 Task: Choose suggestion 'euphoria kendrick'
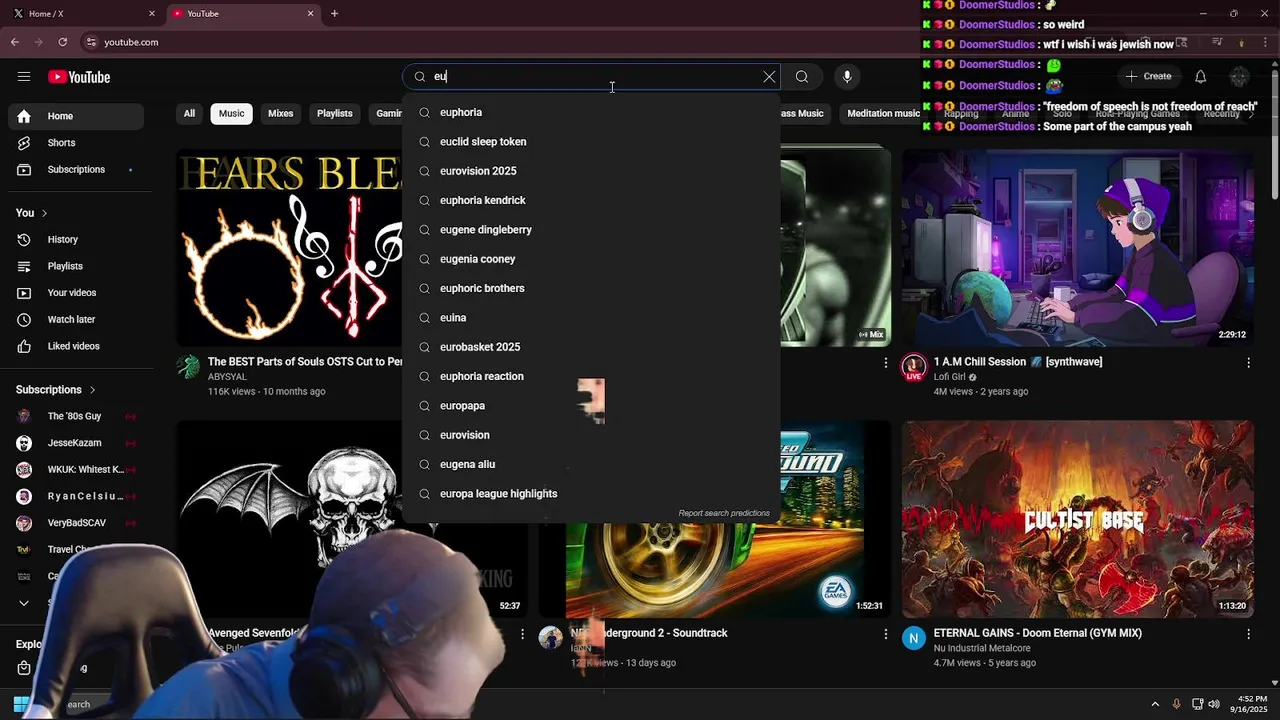[591, 201]
